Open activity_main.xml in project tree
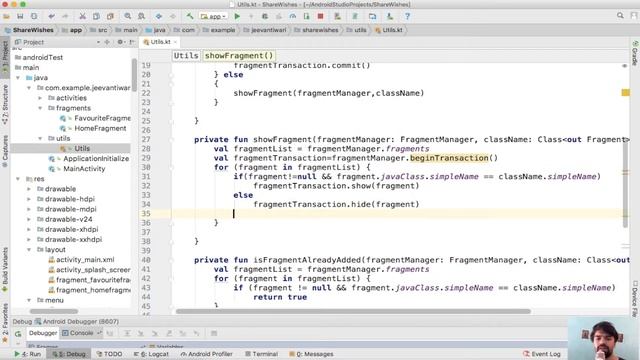The width and height of the screenshot is (640, 360). click(x=85, y=260)
